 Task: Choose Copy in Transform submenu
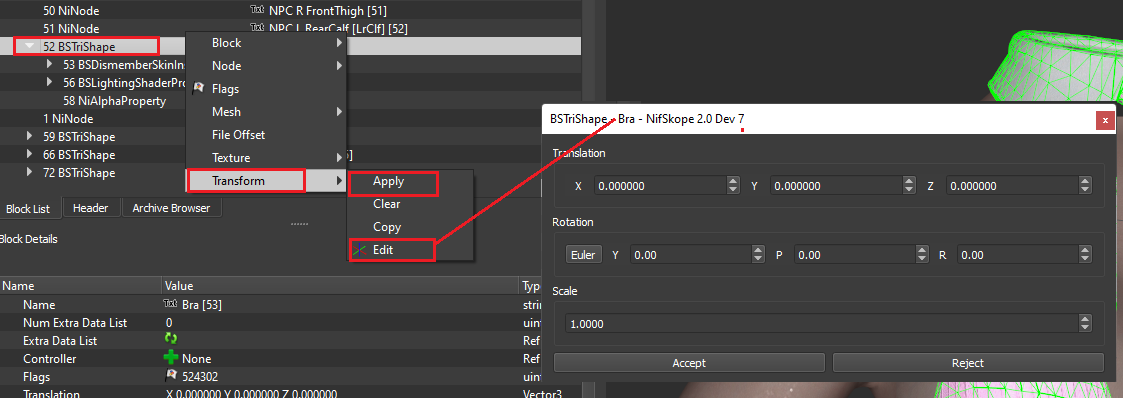(410, 227)
